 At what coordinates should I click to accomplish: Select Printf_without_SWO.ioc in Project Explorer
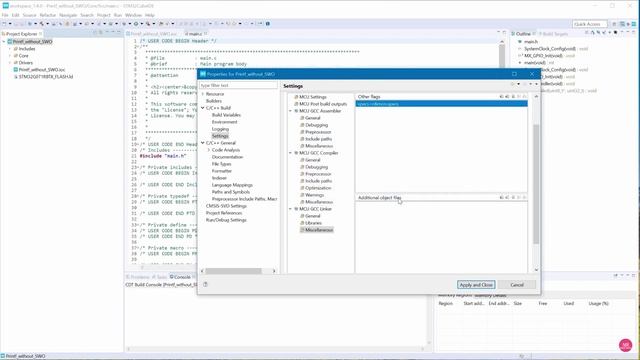point(42,69)
